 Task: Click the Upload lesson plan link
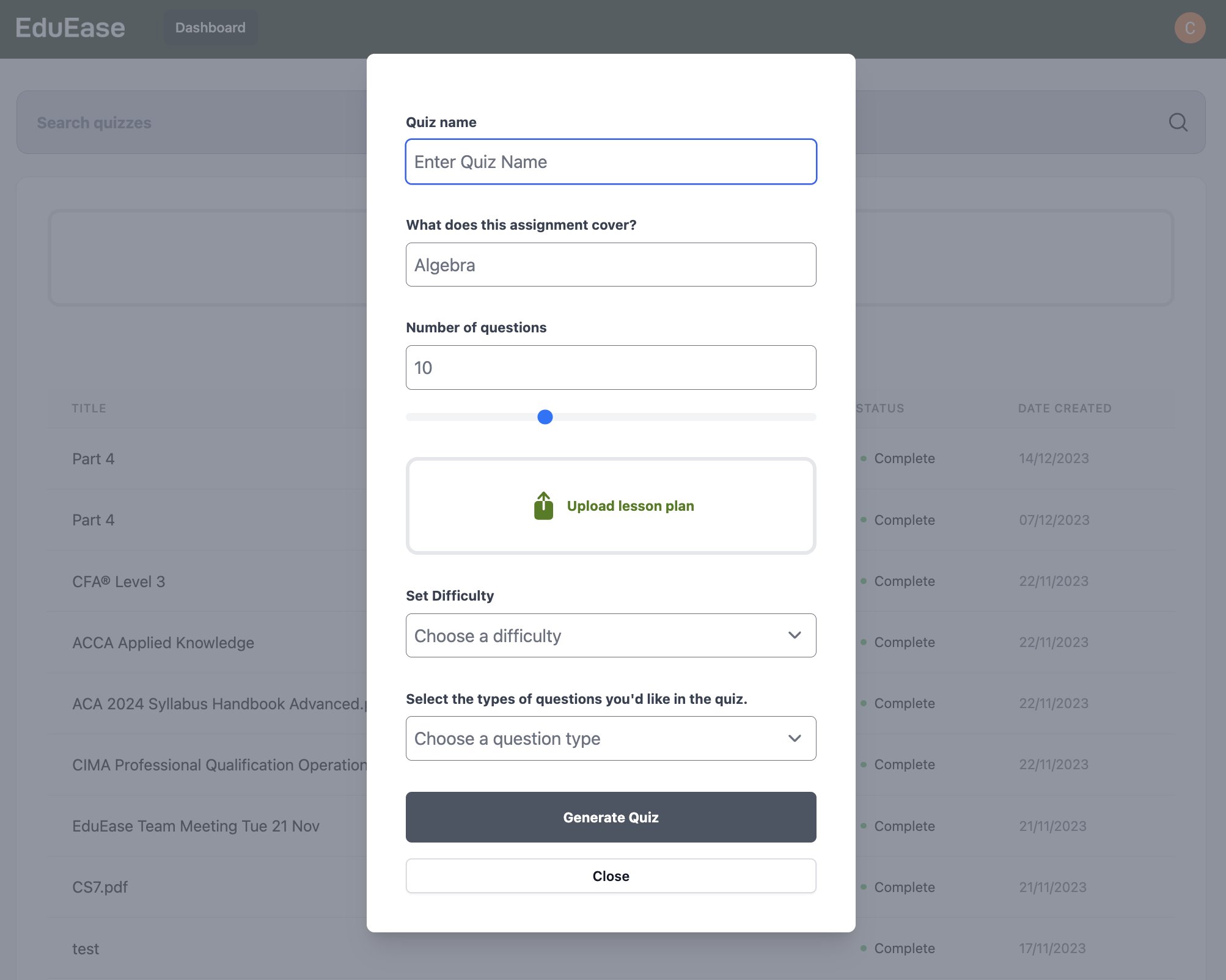click(x=630, y=506)
